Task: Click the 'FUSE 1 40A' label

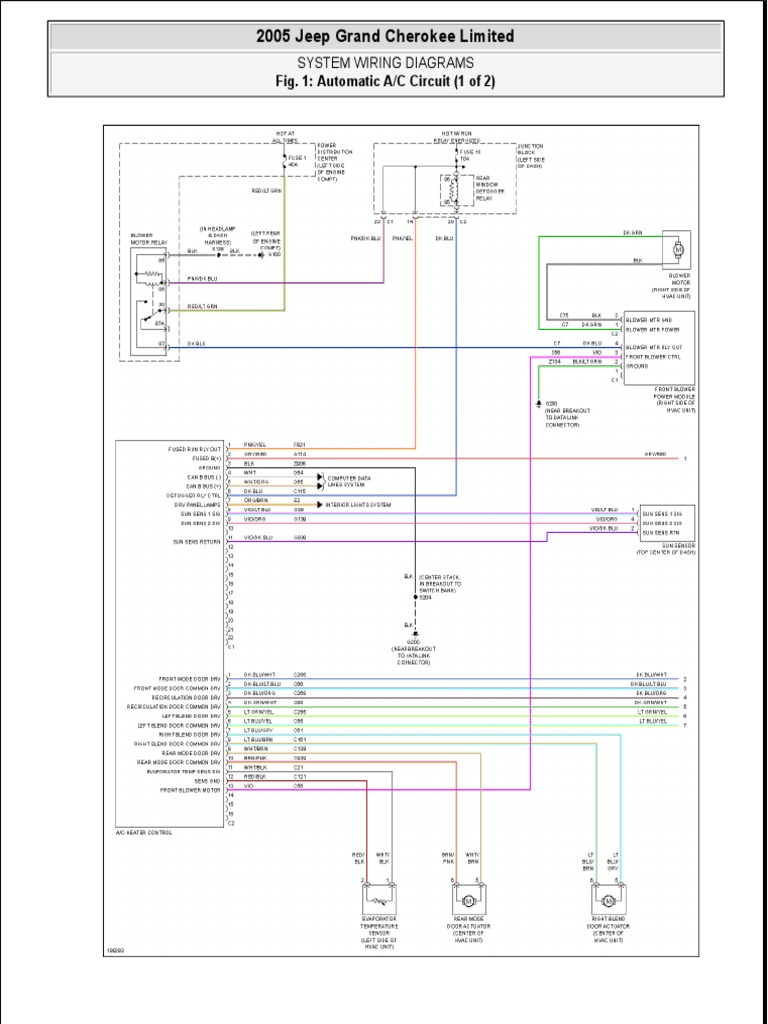Action: click(x=296, y=161)
